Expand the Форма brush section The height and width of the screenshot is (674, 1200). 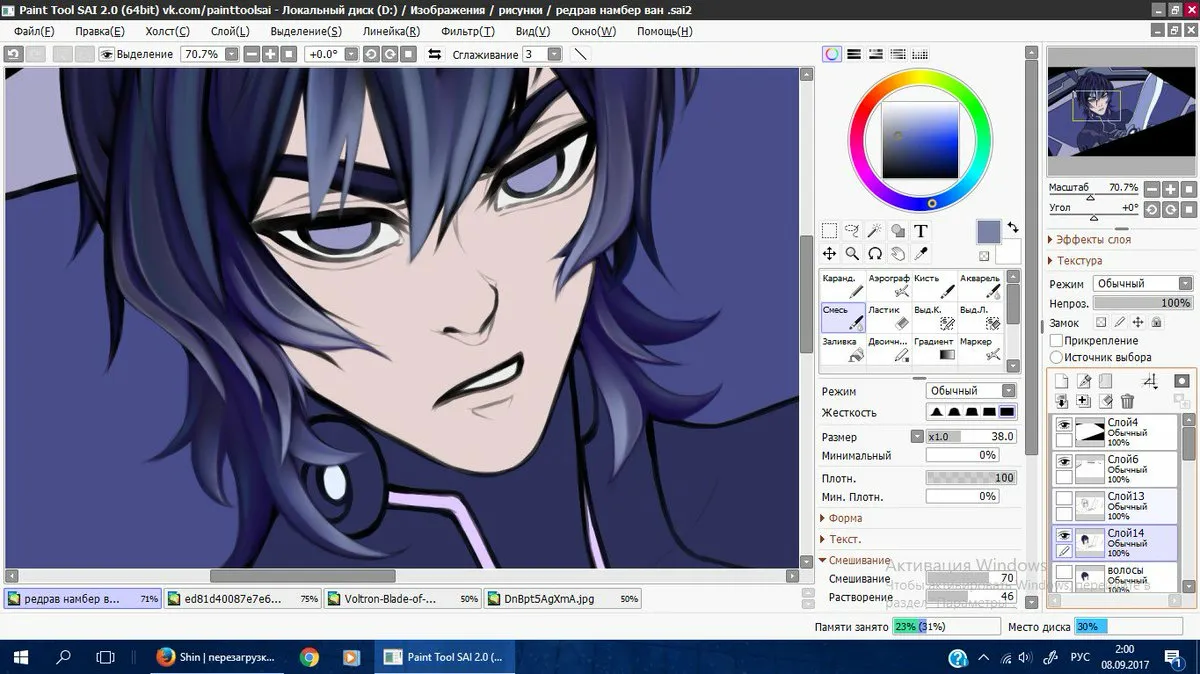[x=845, y=518]
